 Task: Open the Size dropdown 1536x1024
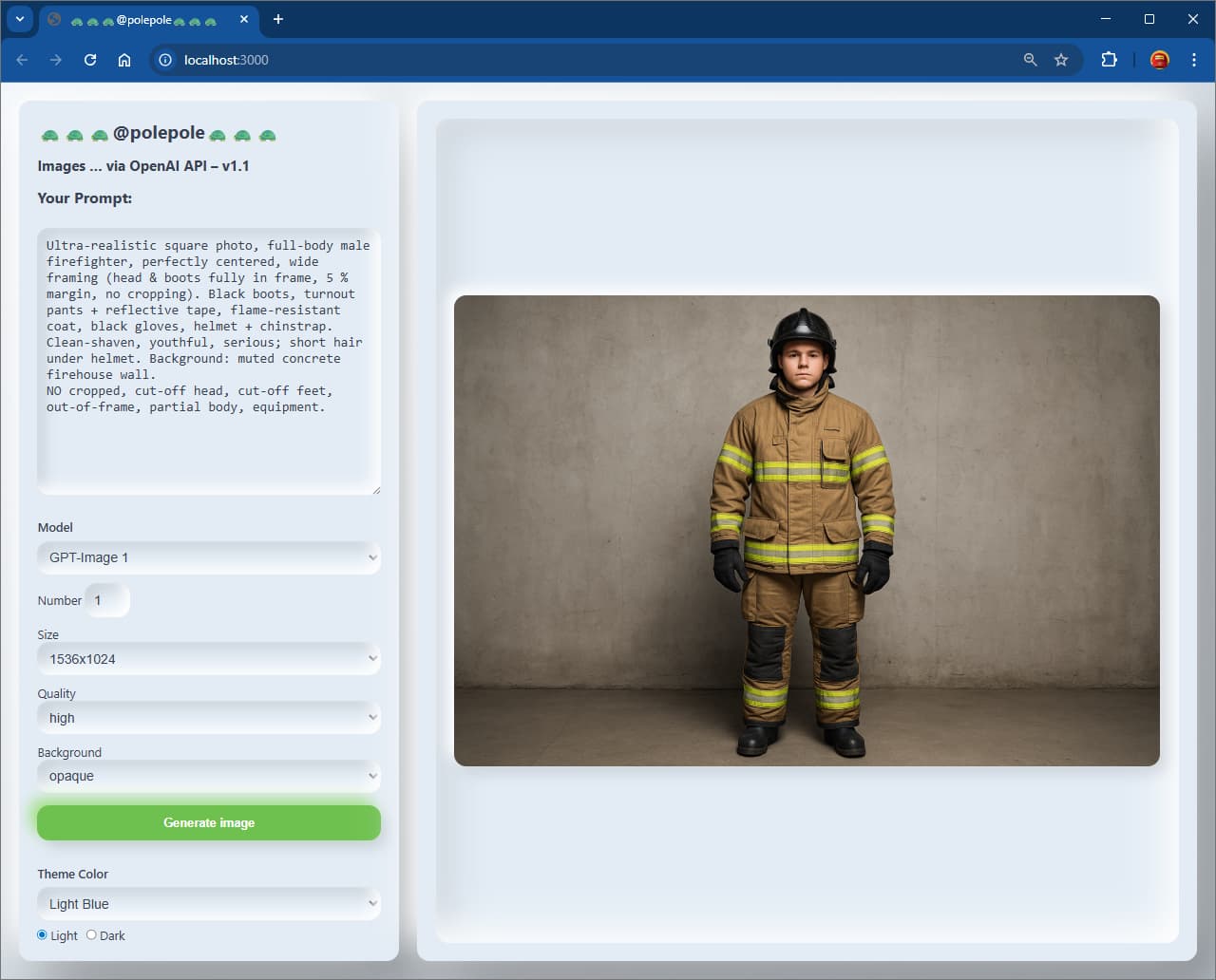[x=209, y=658]
